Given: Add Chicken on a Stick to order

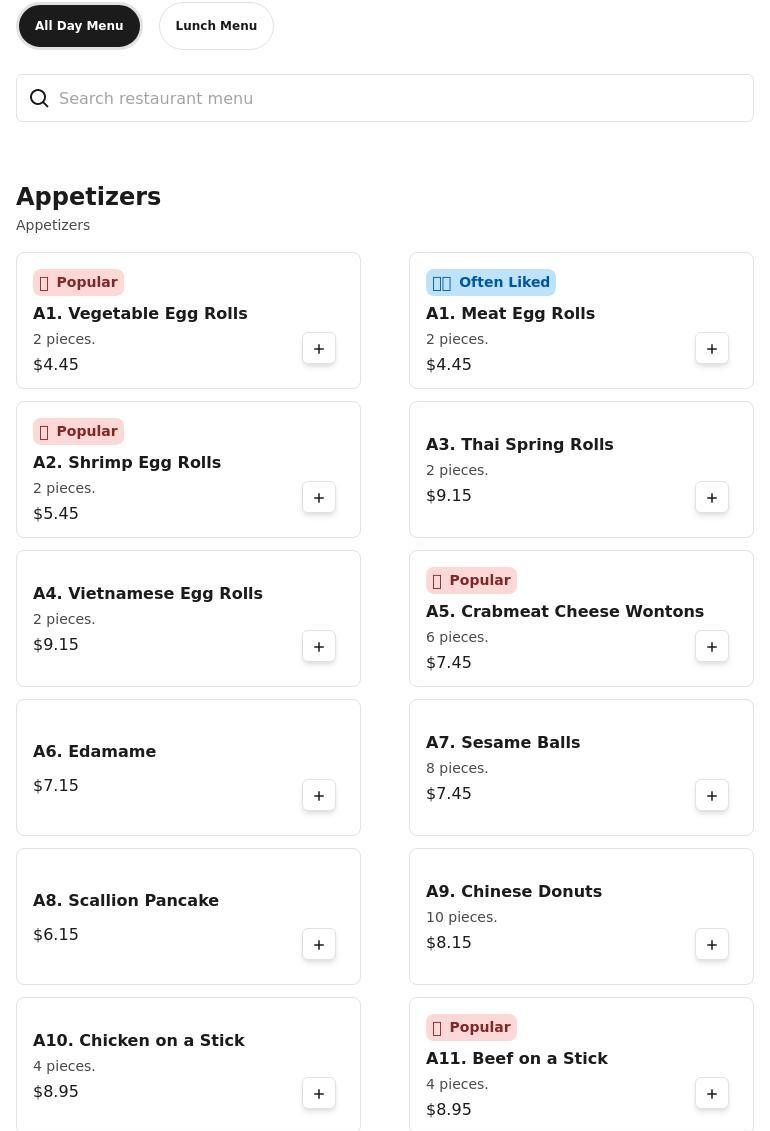Looking at the screenshot, I should pyautogui.click(x=319, y=1094).
